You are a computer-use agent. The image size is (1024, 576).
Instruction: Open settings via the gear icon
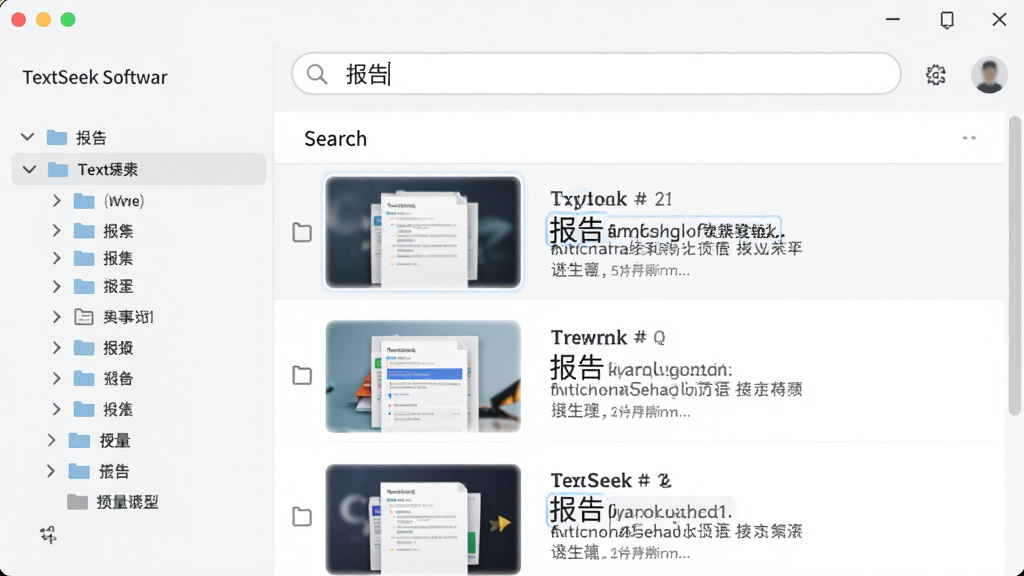(x=936, y=75)
